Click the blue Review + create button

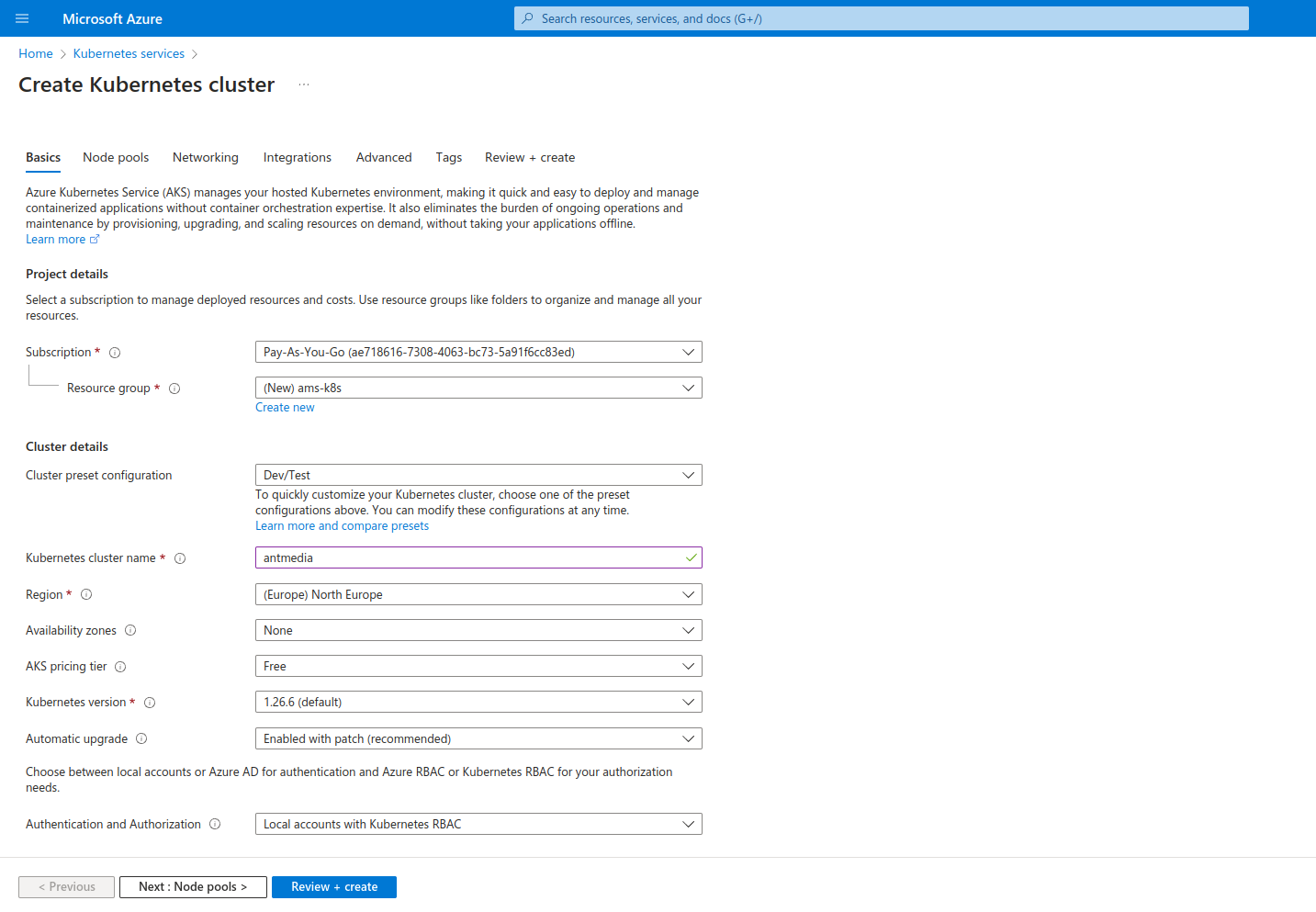click(x=334, y=887)
